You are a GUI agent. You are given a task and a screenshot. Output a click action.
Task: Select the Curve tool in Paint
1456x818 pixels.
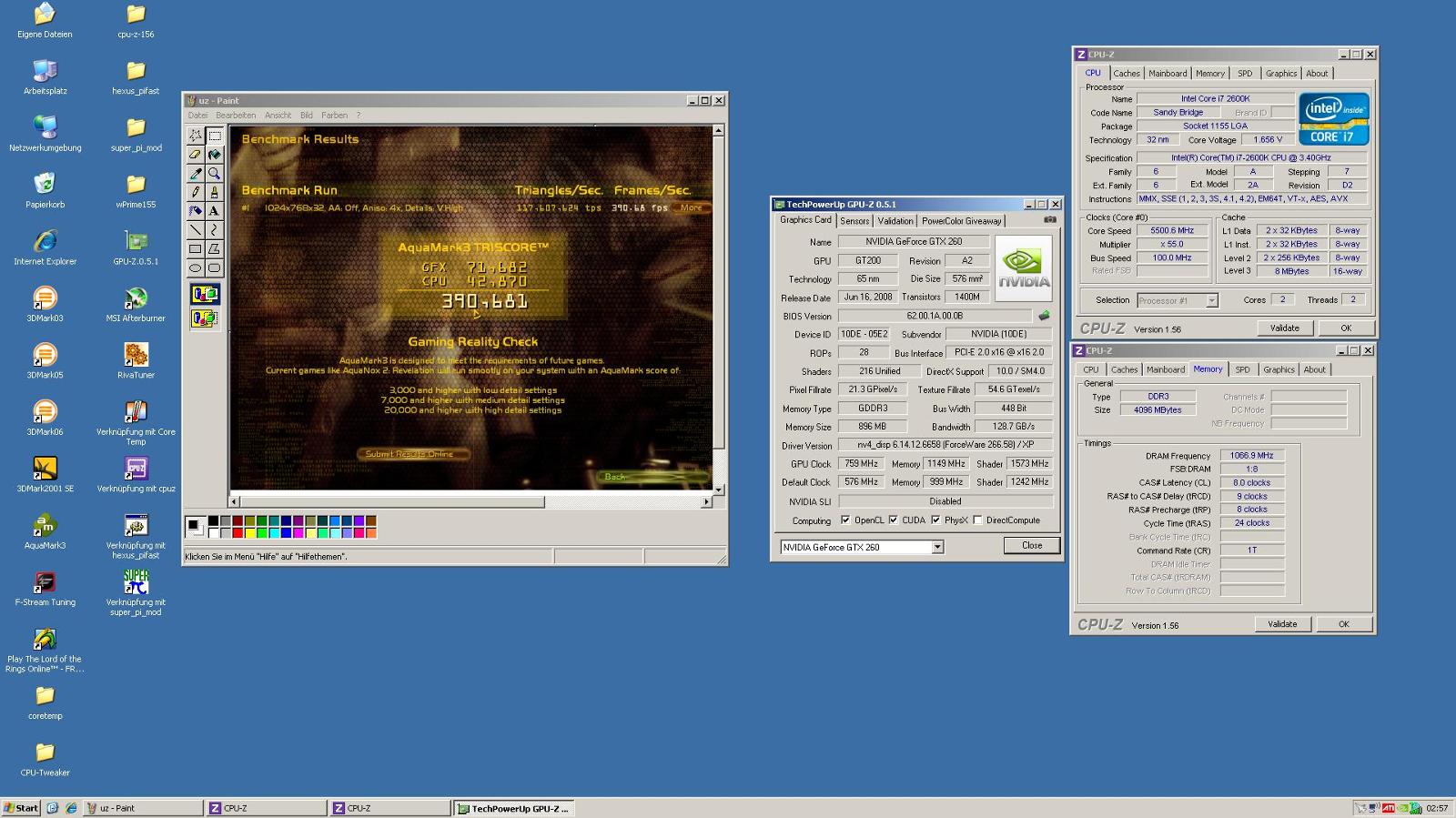214,230
